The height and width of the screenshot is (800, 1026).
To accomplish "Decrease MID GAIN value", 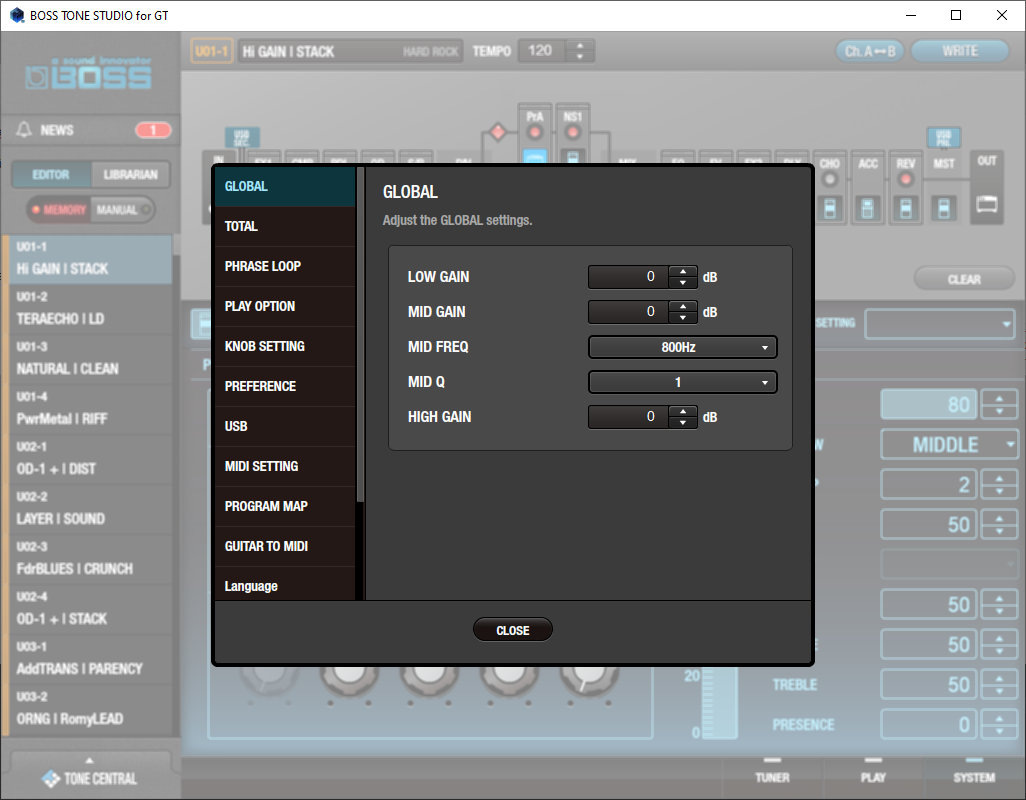I will click(x=683, y=317).
